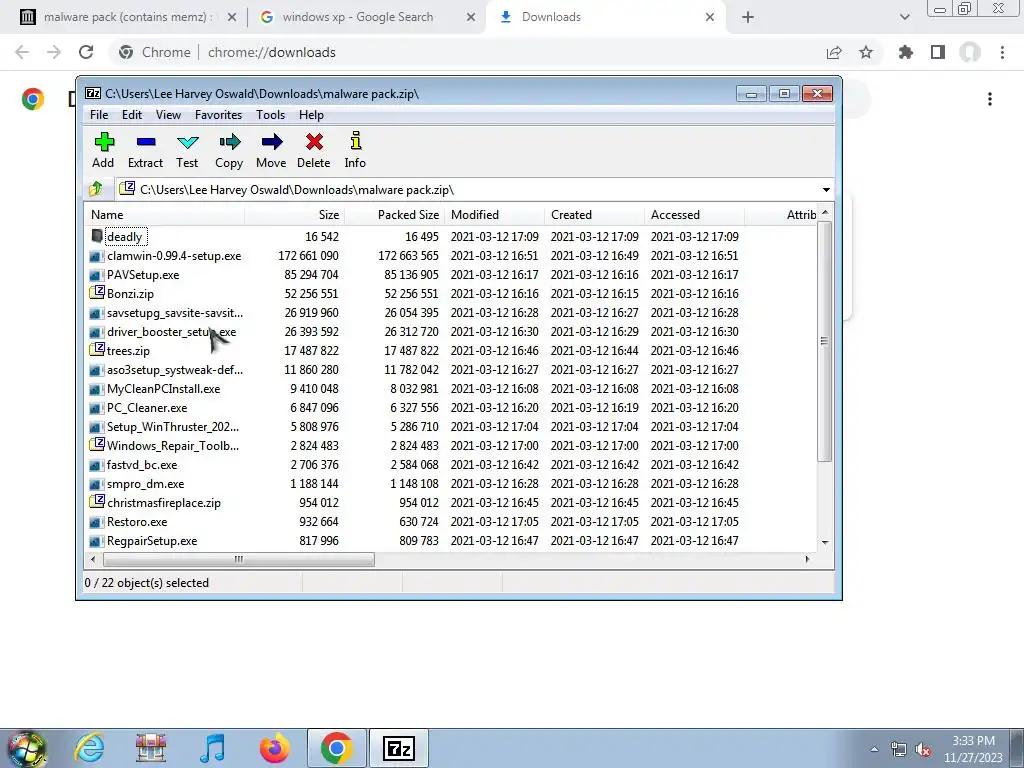This screenshot has height=768, width=1024.
Task: Open the music player taskbar icon
Action: point(213,748)
